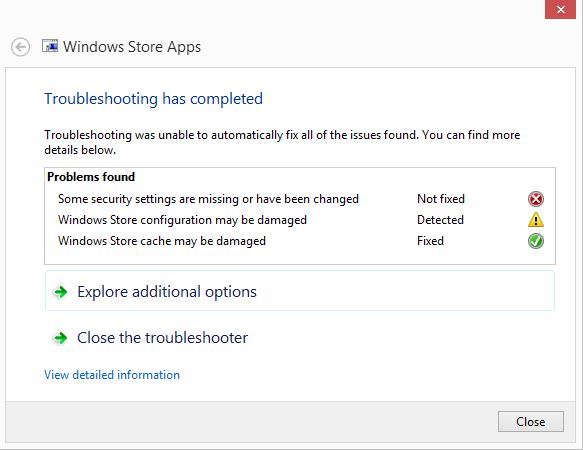
Task: Open Explore additional options
Action: click(x=300, y=291)
